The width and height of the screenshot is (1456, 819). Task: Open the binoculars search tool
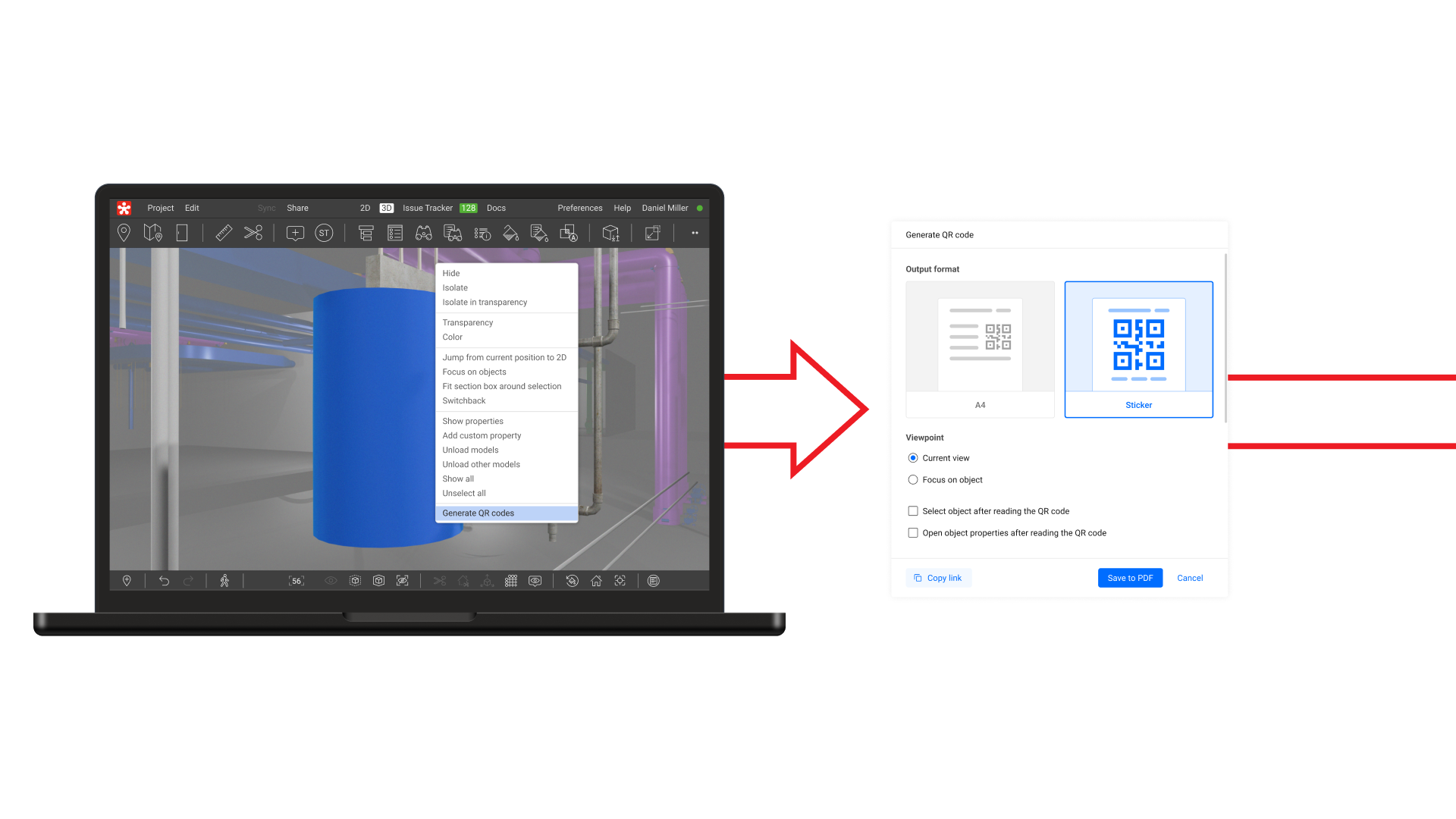(423, 233)
